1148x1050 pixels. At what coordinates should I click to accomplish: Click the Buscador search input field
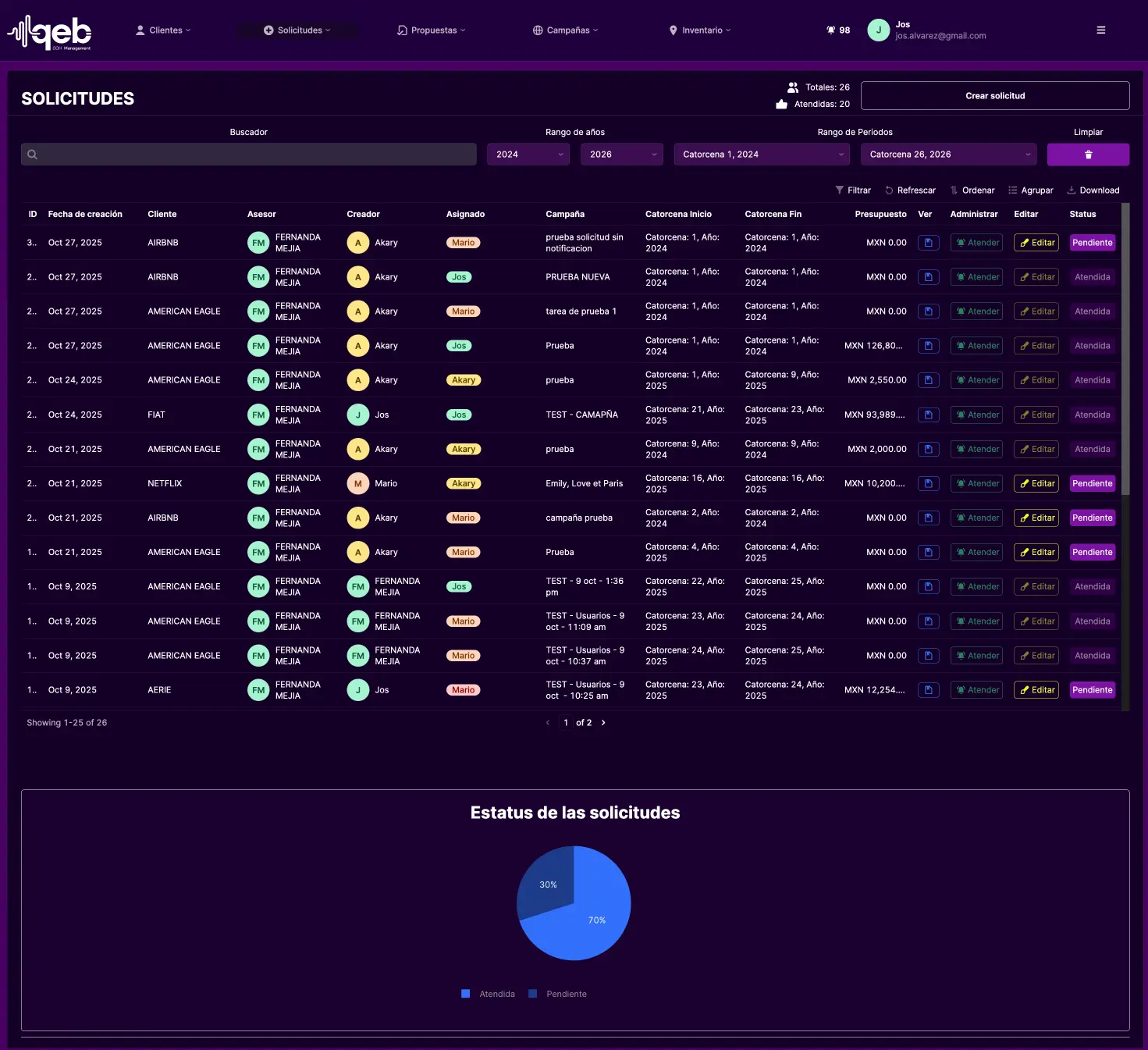coord(249,155)
